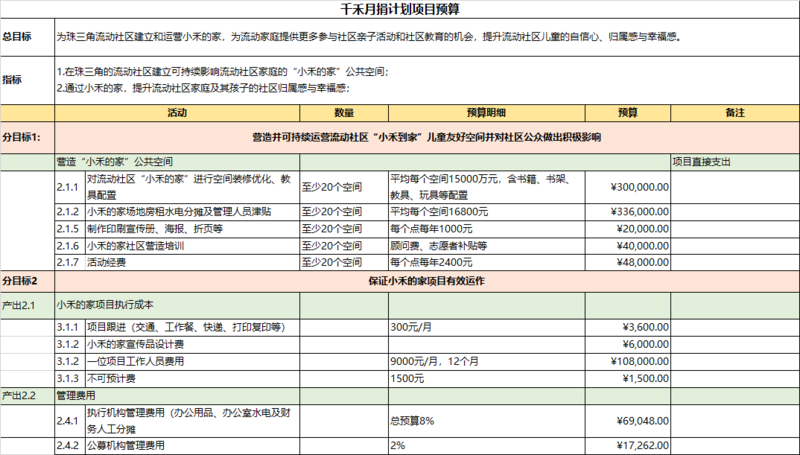Viewport: 800px width, 455px height.
Task: Select the 300元/月 detail cell
Action: tap(487, 327)
